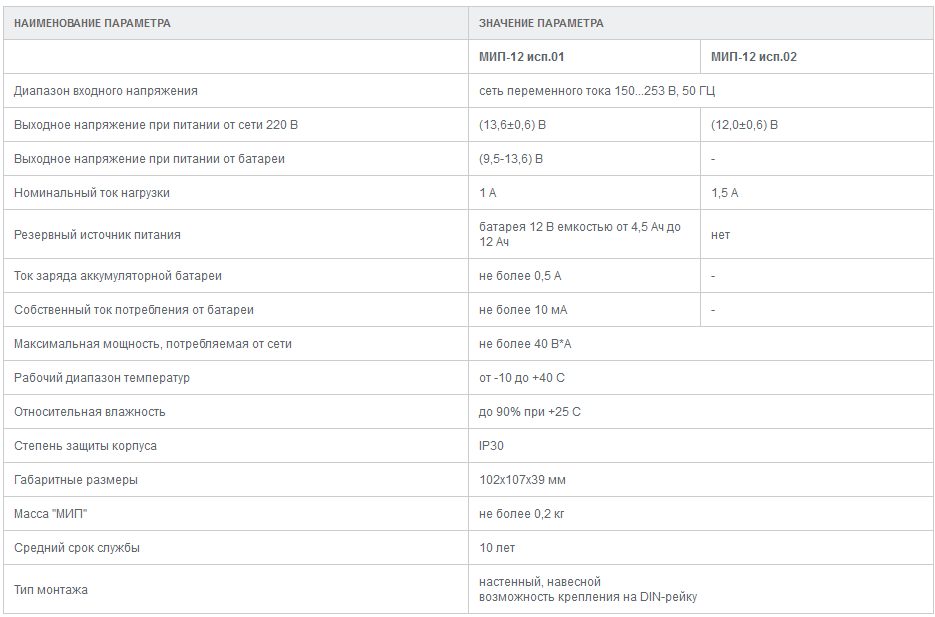Image resolution: width=935 pixels, height=617 pixels.
Task: Click the 102х107х39 мм dimensions value
Action: pyautogui.click(x=522, y=480)
